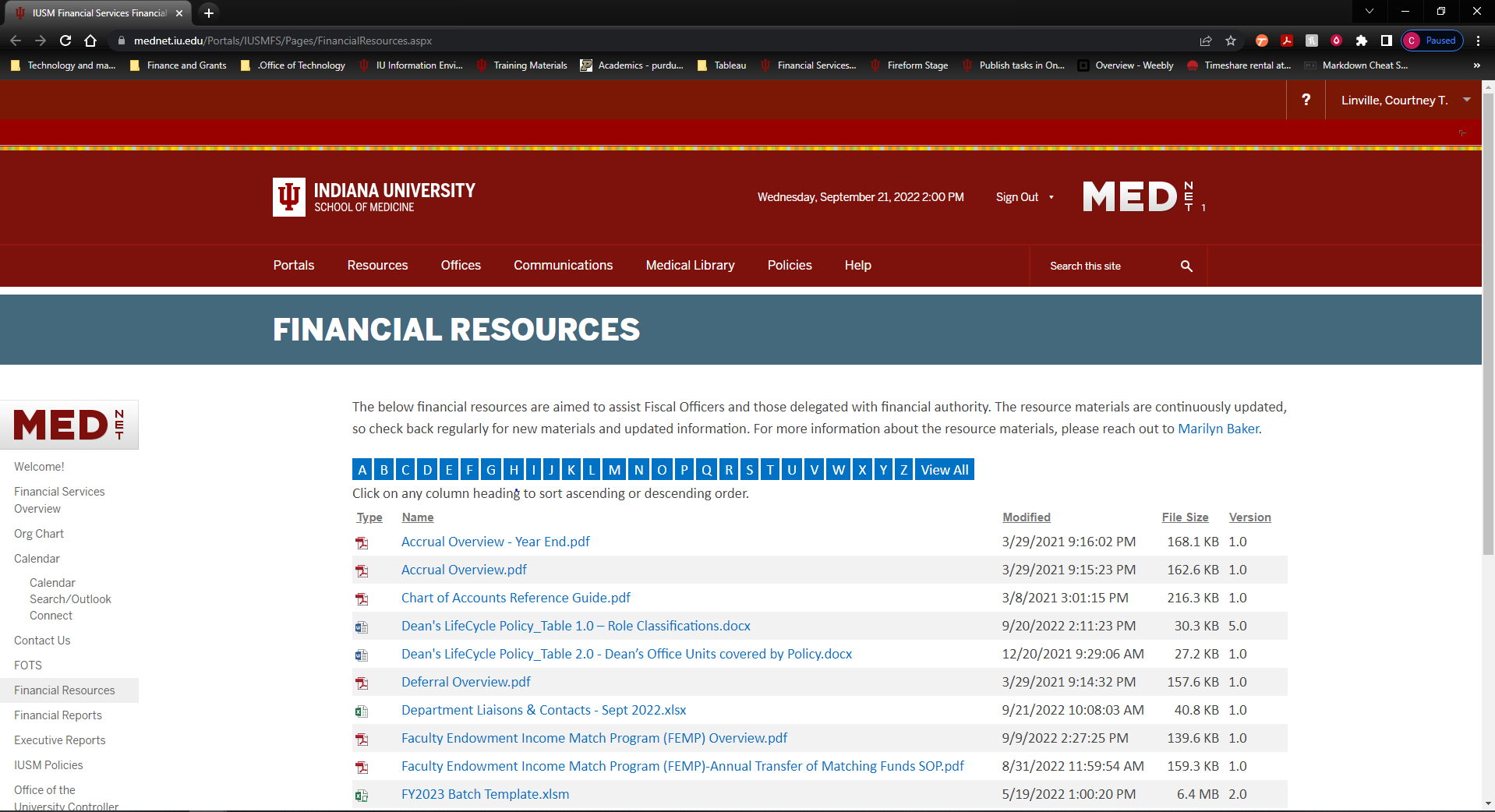Select Financial Reports in the sidebar
This screenshot has width=1495, height=812.
(58, 715)
